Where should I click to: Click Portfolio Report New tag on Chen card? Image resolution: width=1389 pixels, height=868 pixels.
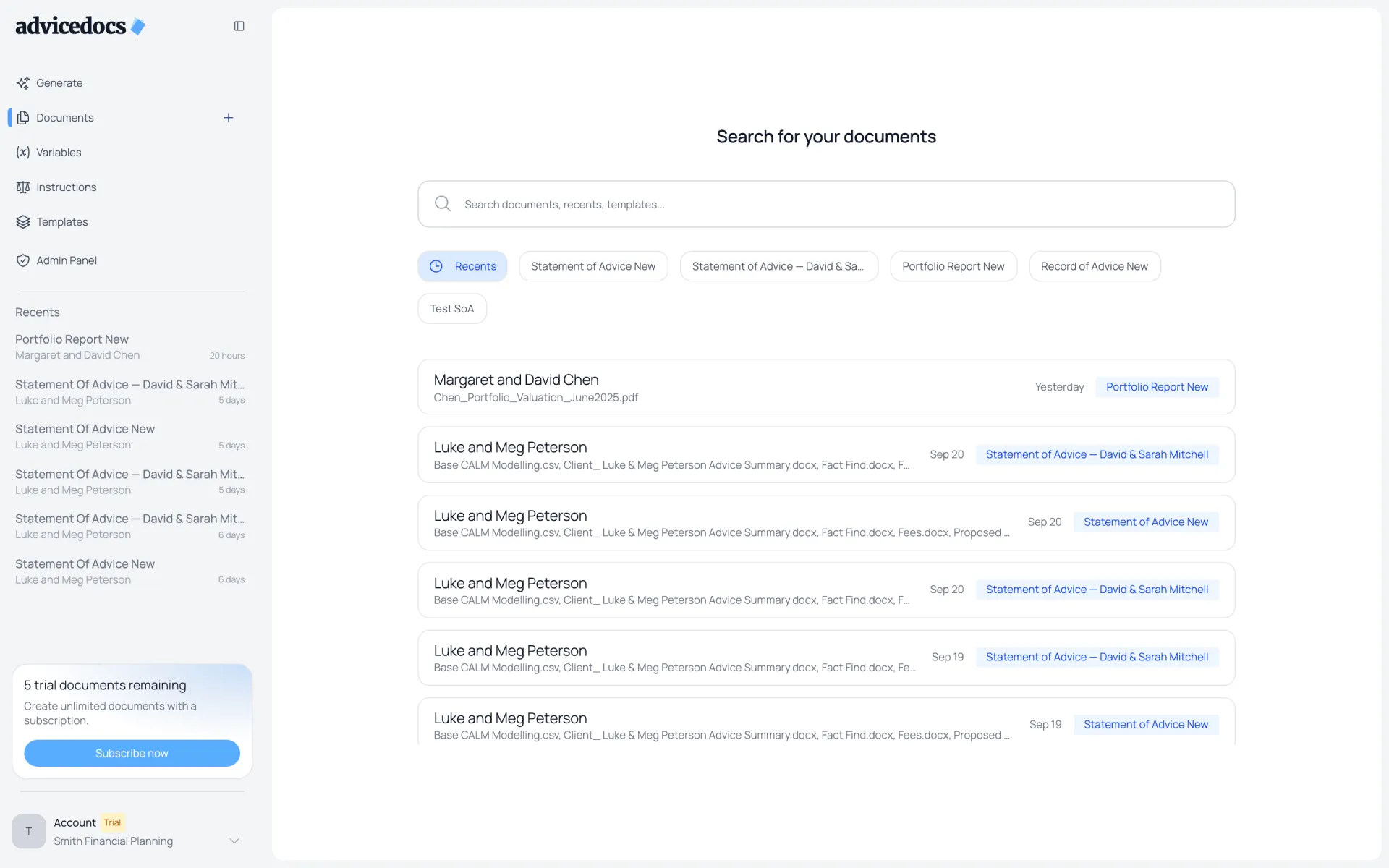1157,387
